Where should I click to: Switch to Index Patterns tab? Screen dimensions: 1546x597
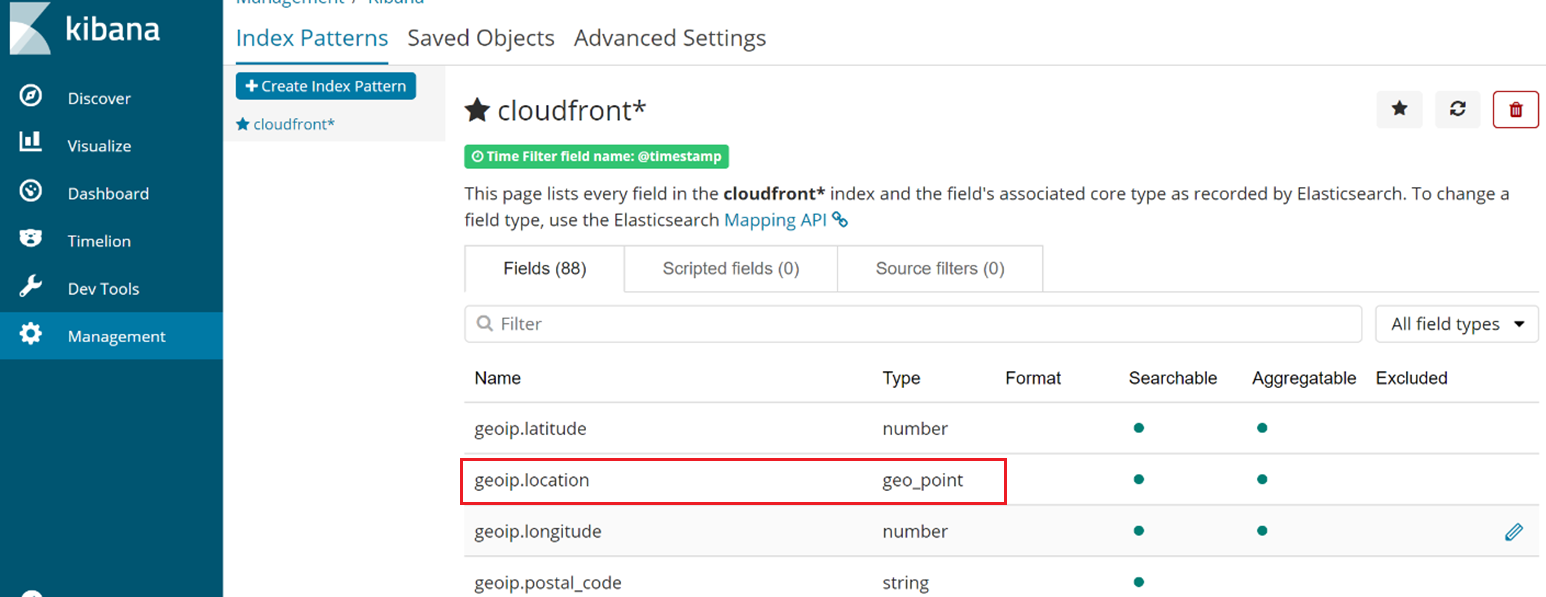coord(312,38)
